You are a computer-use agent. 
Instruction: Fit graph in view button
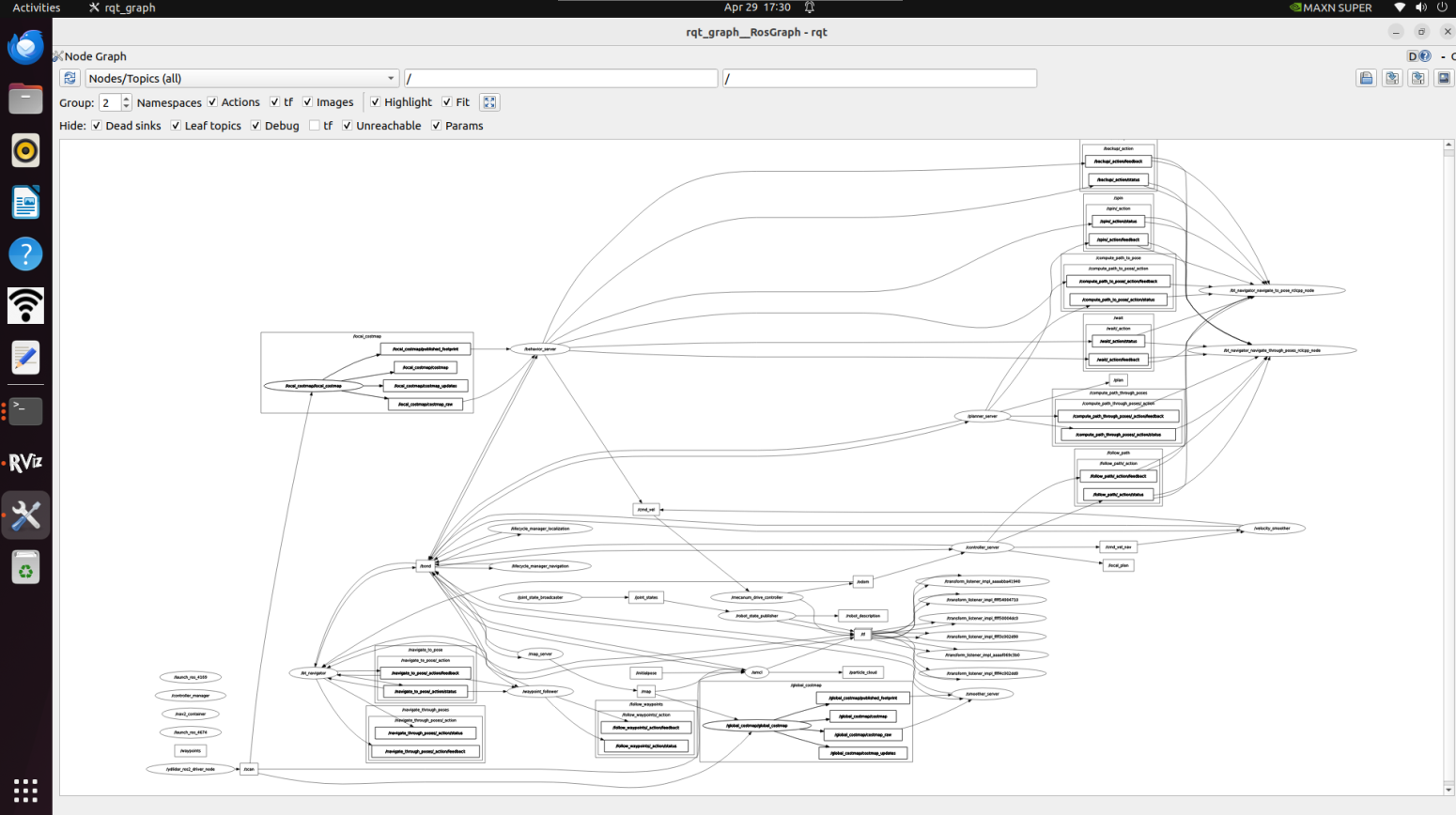tap(489, 102)
